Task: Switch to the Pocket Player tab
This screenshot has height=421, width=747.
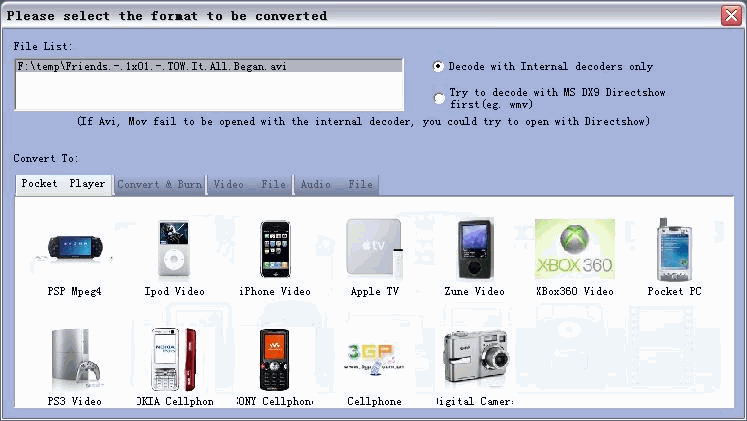Action: 63,184
